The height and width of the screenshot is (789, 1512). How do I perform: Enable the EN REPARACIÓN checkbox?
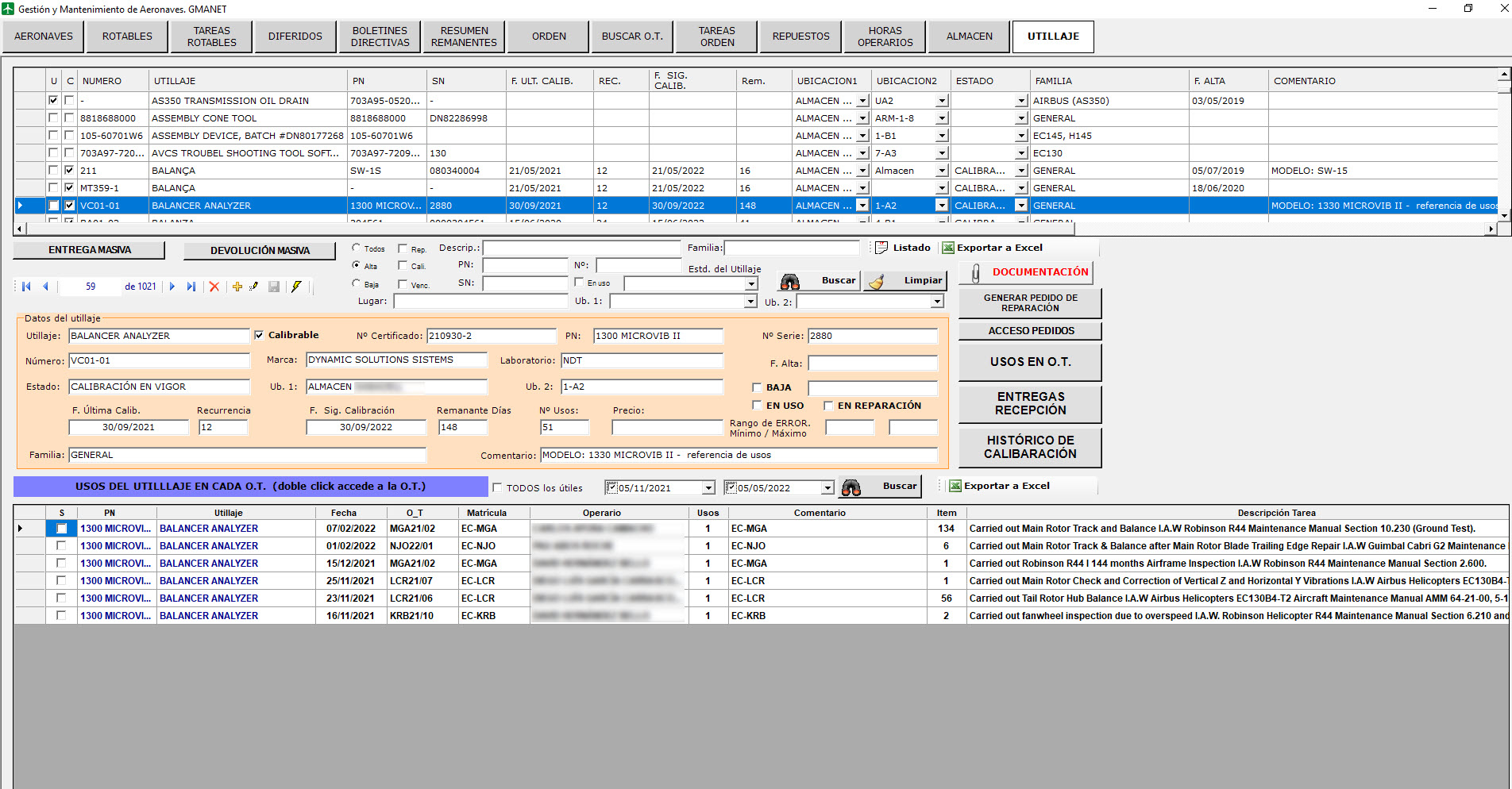828,406
